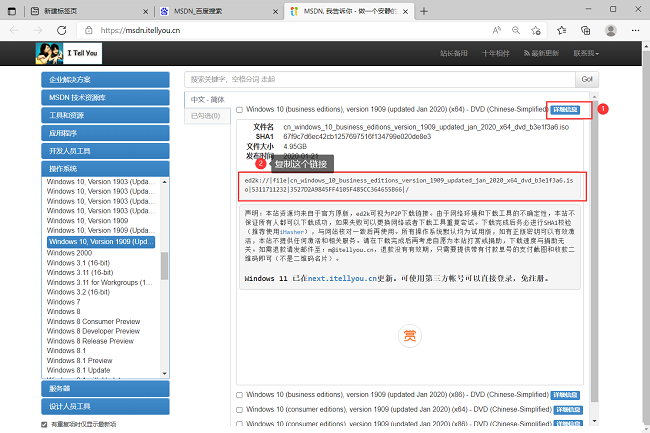Image resolution: width=650 pixels, height=433 pixels.
Task: Toggle the 有重复项时仅显示最新项 checkbox
Action: [42, 425]
